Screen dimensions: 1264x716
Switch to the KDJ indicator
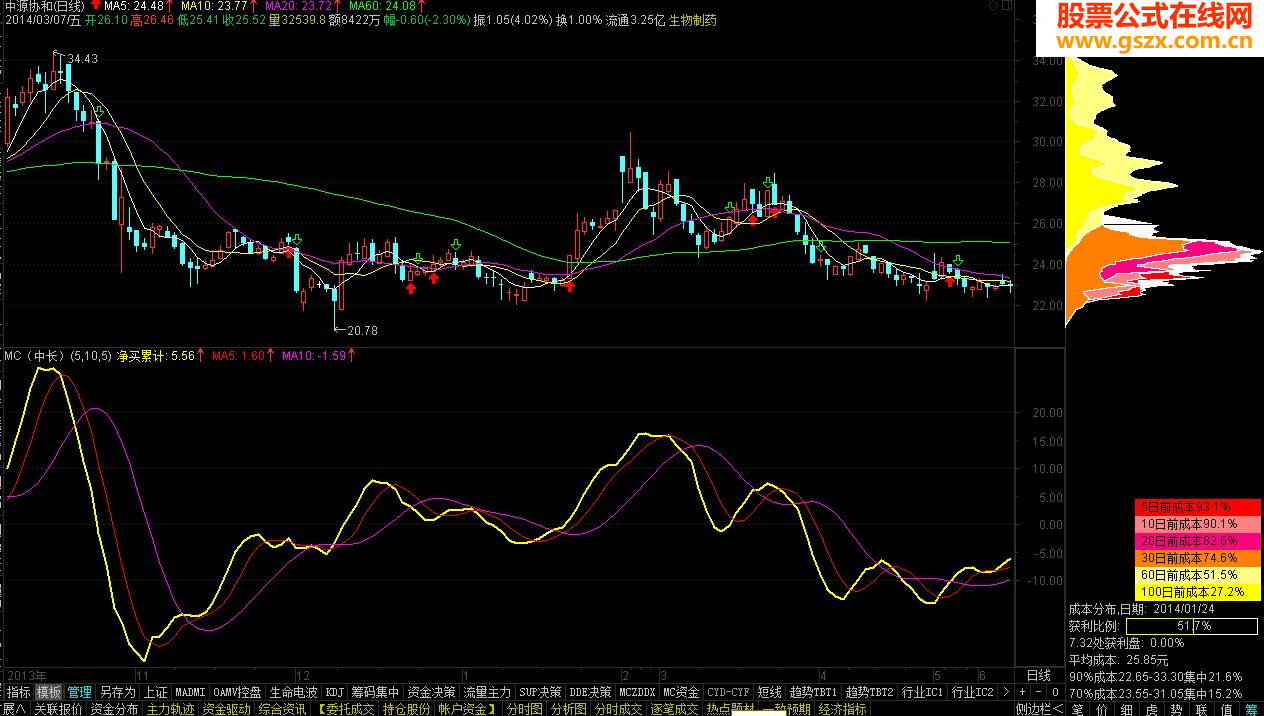coord(335,692)
